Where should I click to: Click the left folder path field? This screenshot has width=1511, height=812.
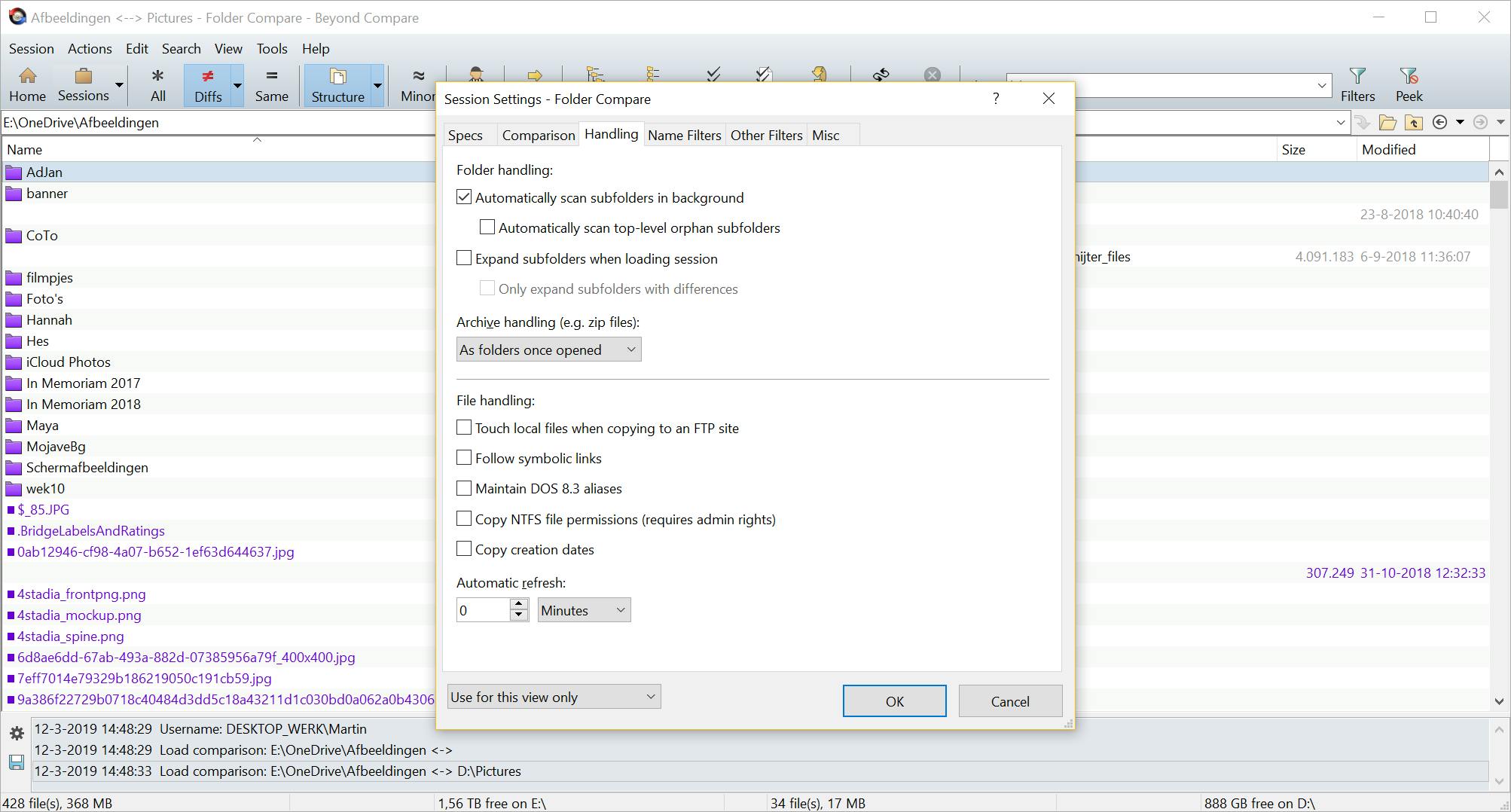pyautogui.click(x=218, y=122)
